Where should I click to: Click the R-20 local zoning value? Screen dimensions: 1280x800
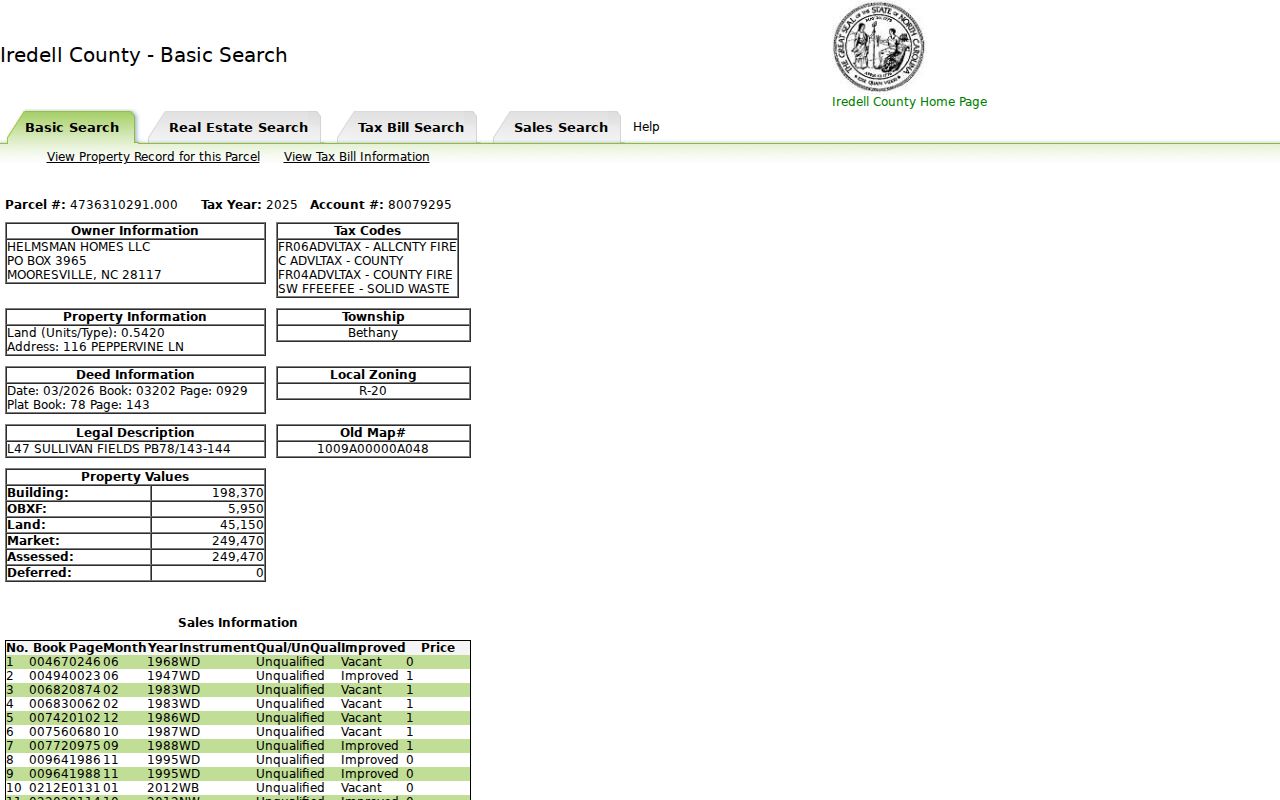click(x=373, y=391)
